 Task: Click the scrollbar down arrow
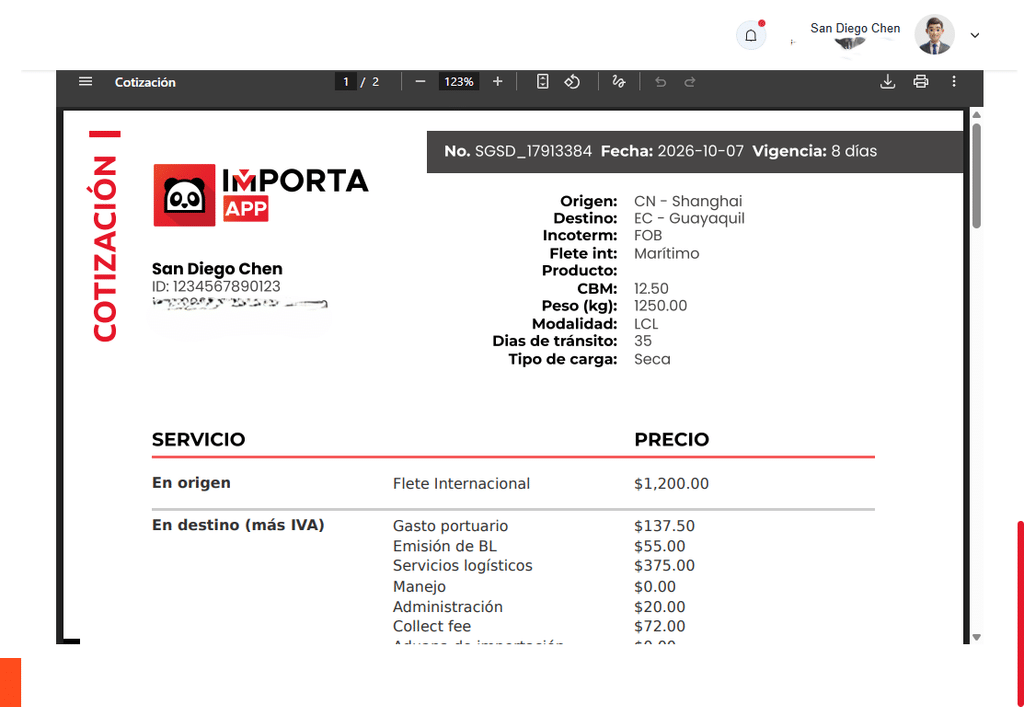click(976, 637)
